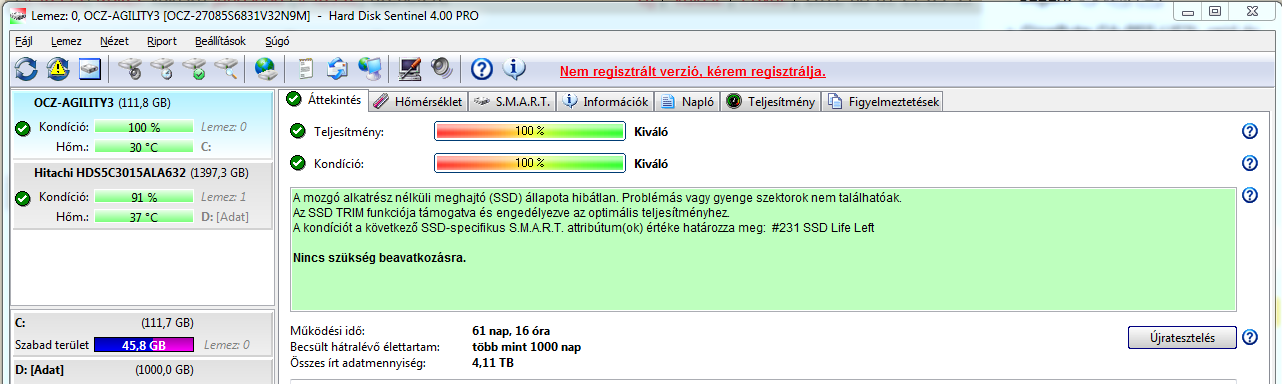
Task: Click the '4,11 TB' written data value
Action: tap(493, 363)
